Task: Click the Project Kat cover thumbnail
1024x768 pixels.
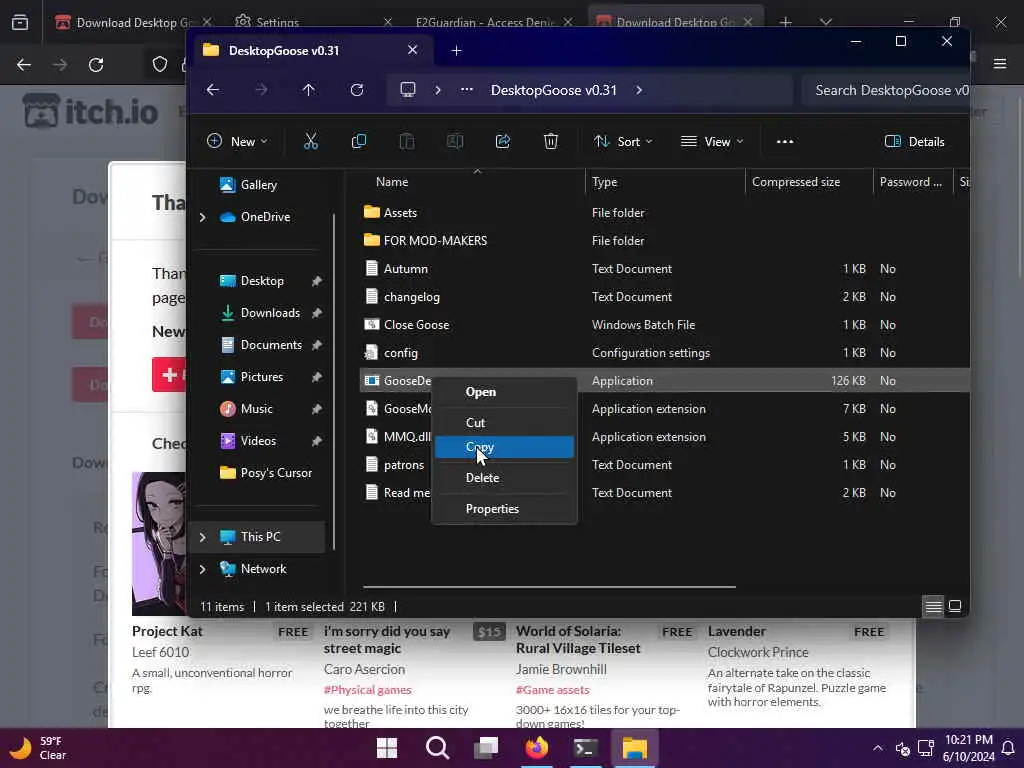Action: 159,543
